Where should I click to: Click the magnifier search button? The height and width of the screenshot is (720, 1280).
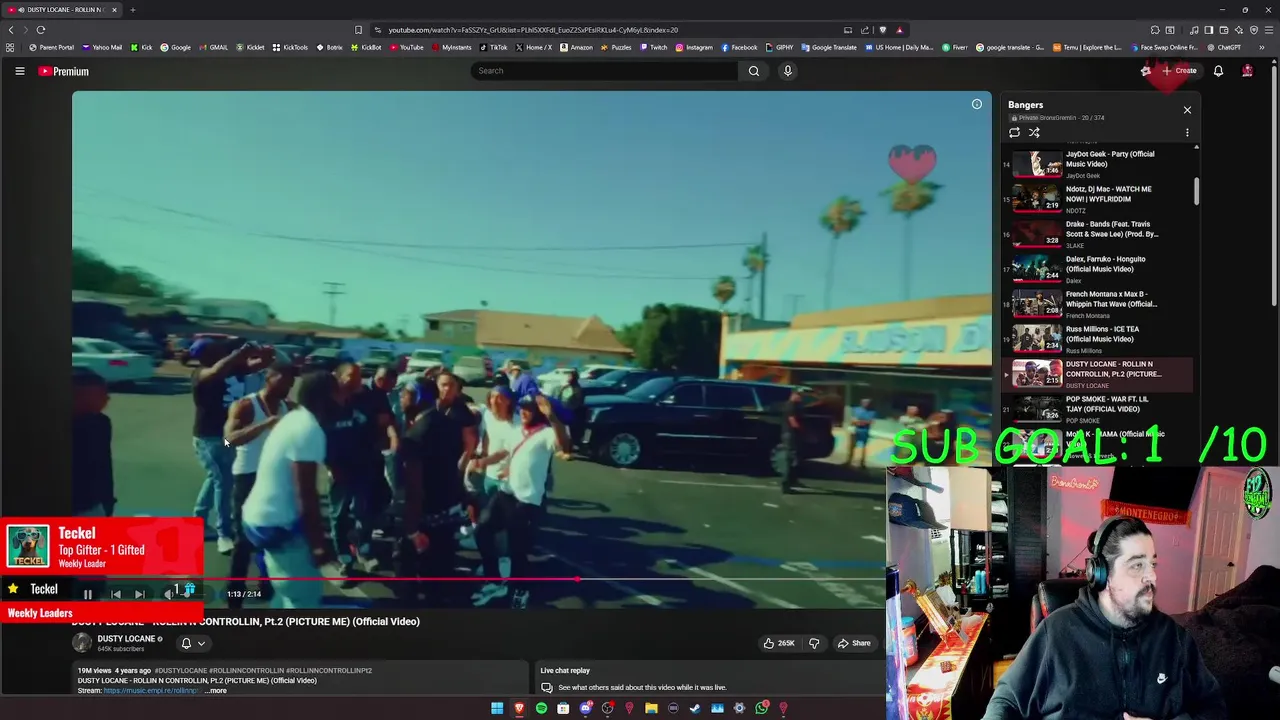[x=754, y=71]
